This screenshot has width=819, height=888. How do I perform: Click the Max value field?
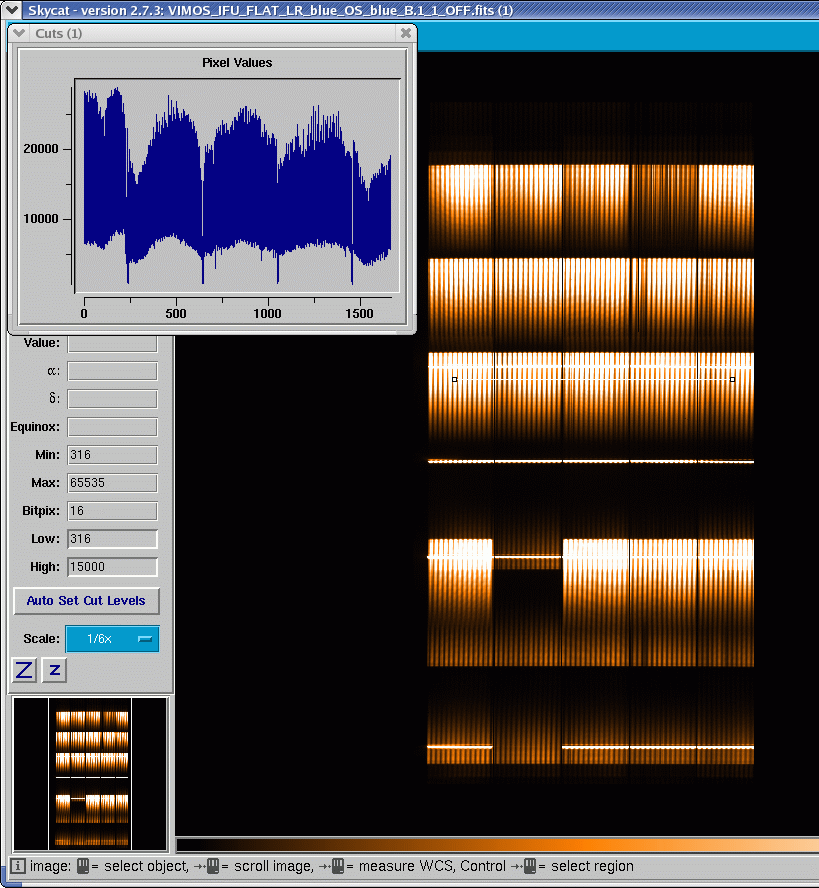coord(113,483)
